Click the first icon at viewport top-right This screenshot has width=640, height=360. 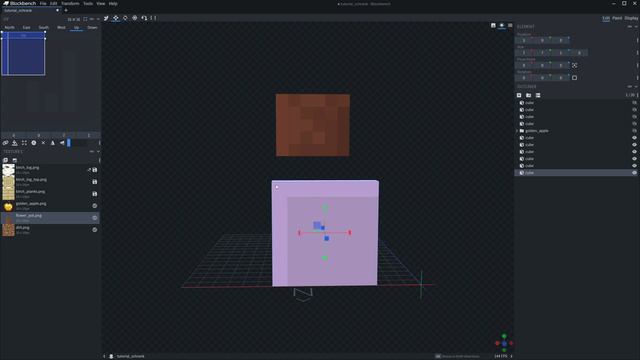click(x=493, y=25)
